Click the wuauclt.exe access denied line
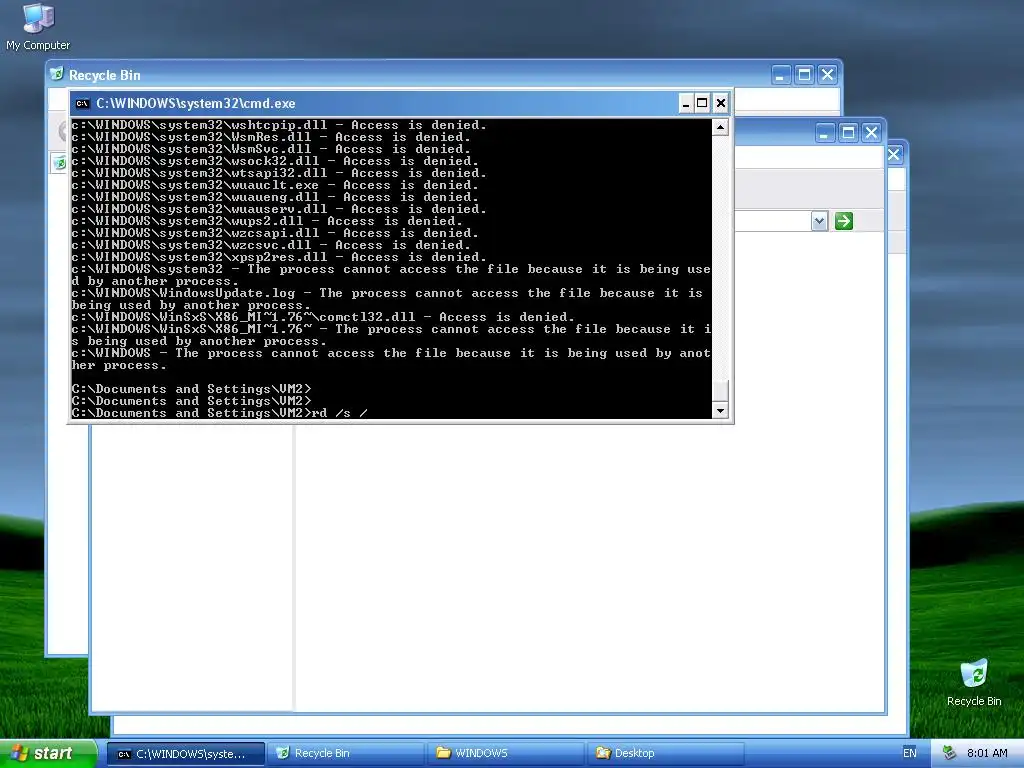The image size is (1024, 768). click(275, 185)
